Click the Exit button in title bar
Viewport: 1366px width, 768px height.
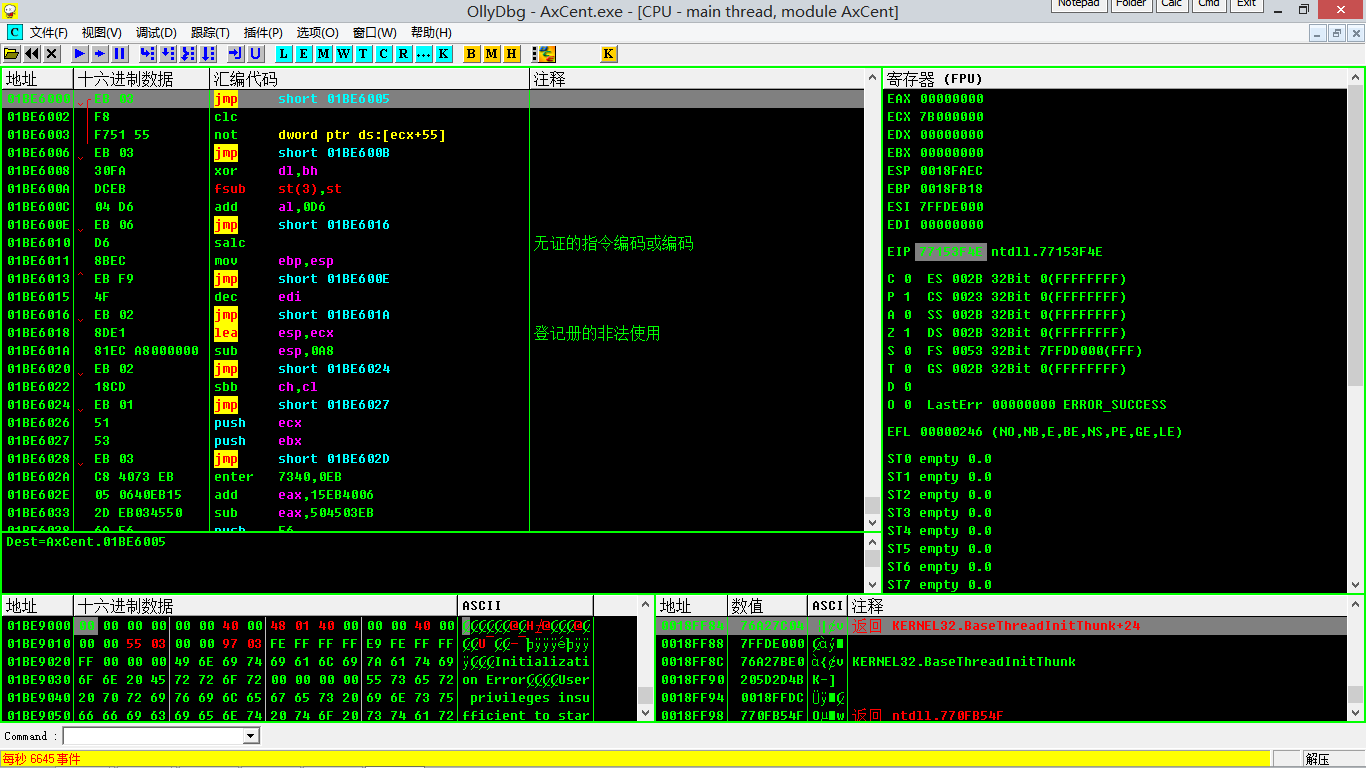[x=1246, y=5]
